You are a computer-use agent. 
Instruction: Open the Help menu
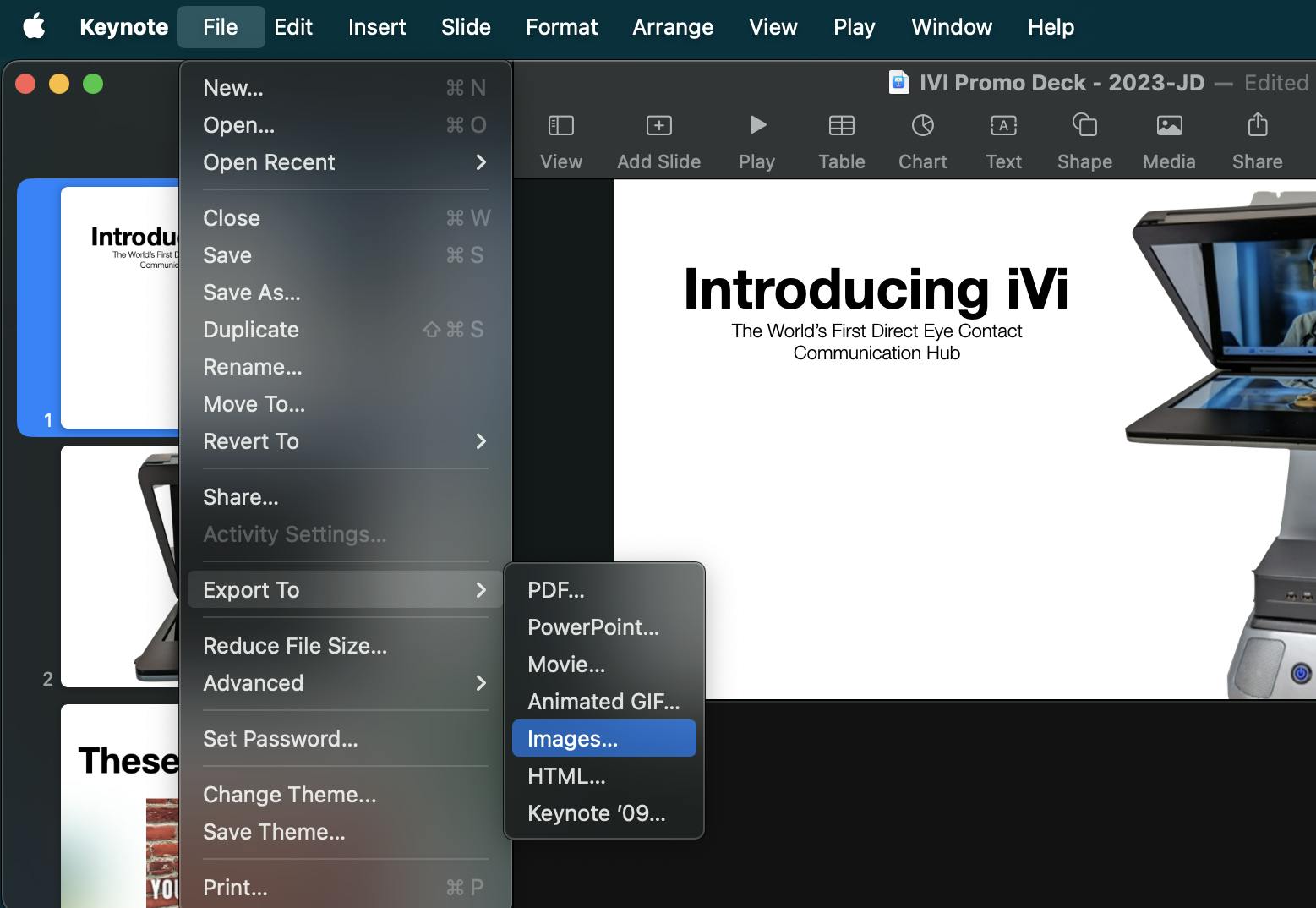[1051, 27]
